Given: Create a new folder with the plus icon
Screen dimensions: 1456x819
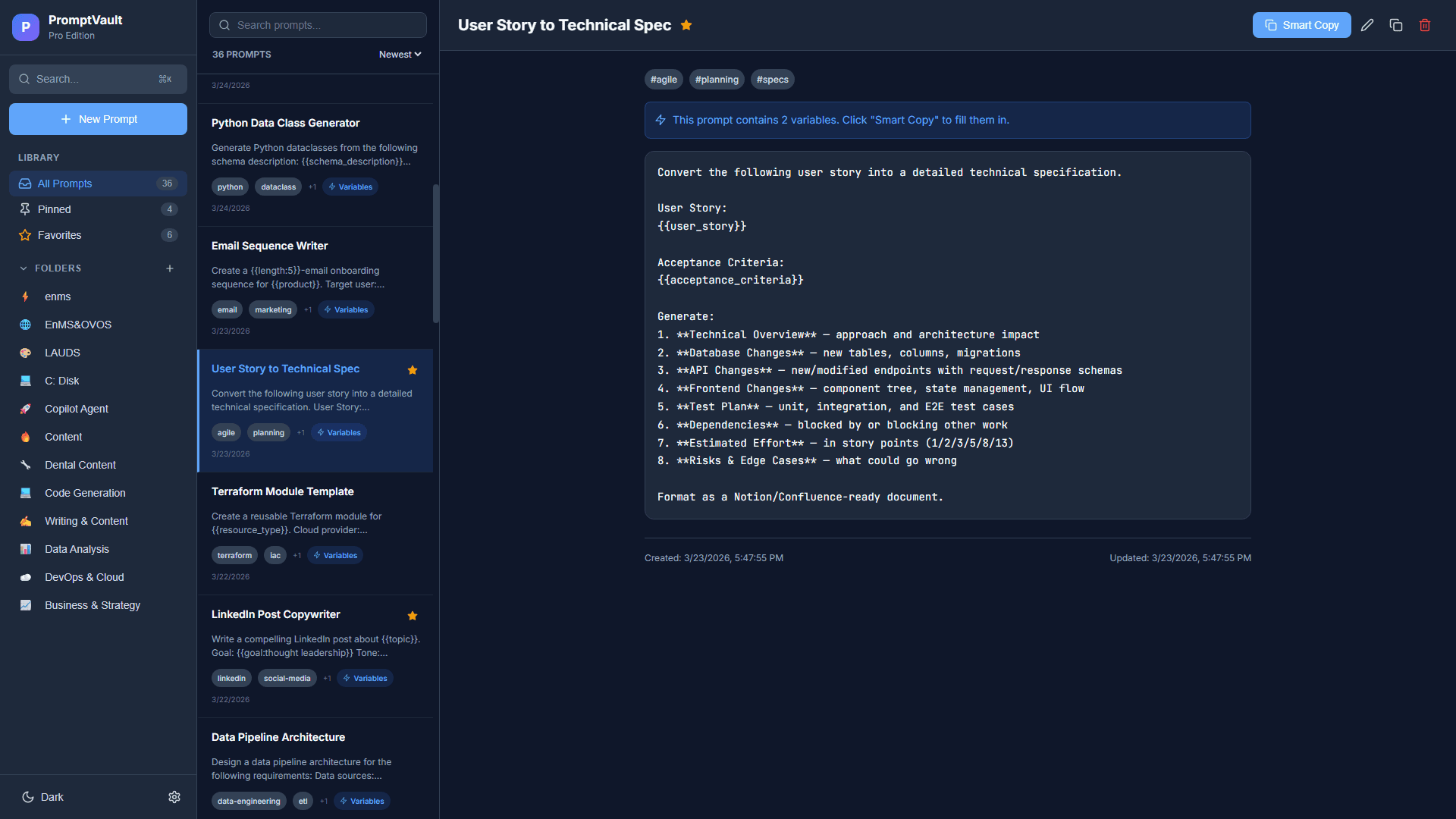Looking at the screenshot, I should tap(170, 268).
